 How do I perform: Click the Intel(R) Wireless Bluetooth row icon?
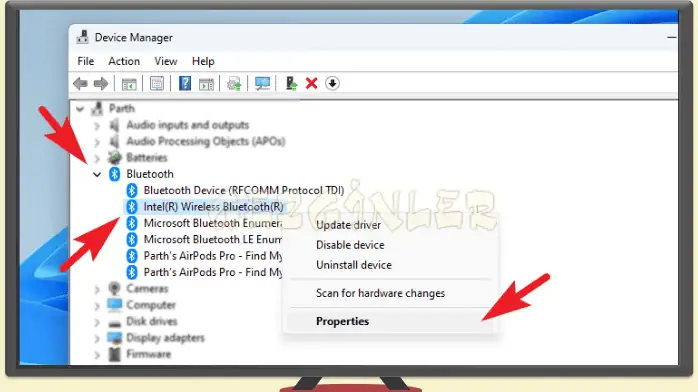132,206
